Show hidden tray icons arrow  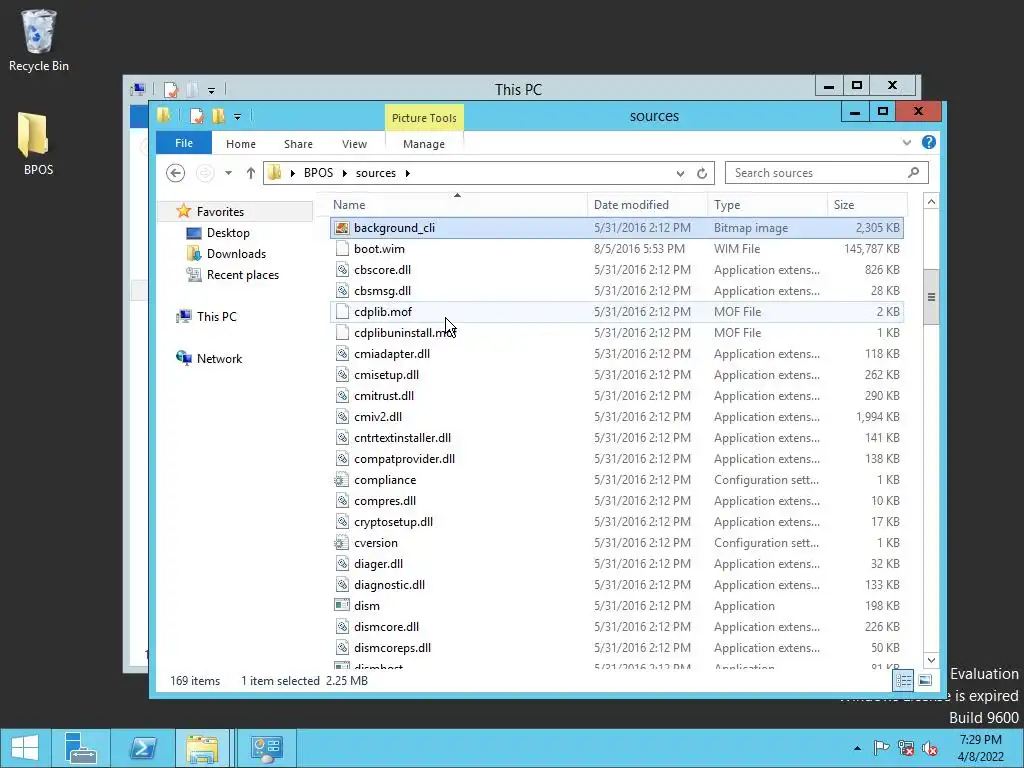click(857, 748)
